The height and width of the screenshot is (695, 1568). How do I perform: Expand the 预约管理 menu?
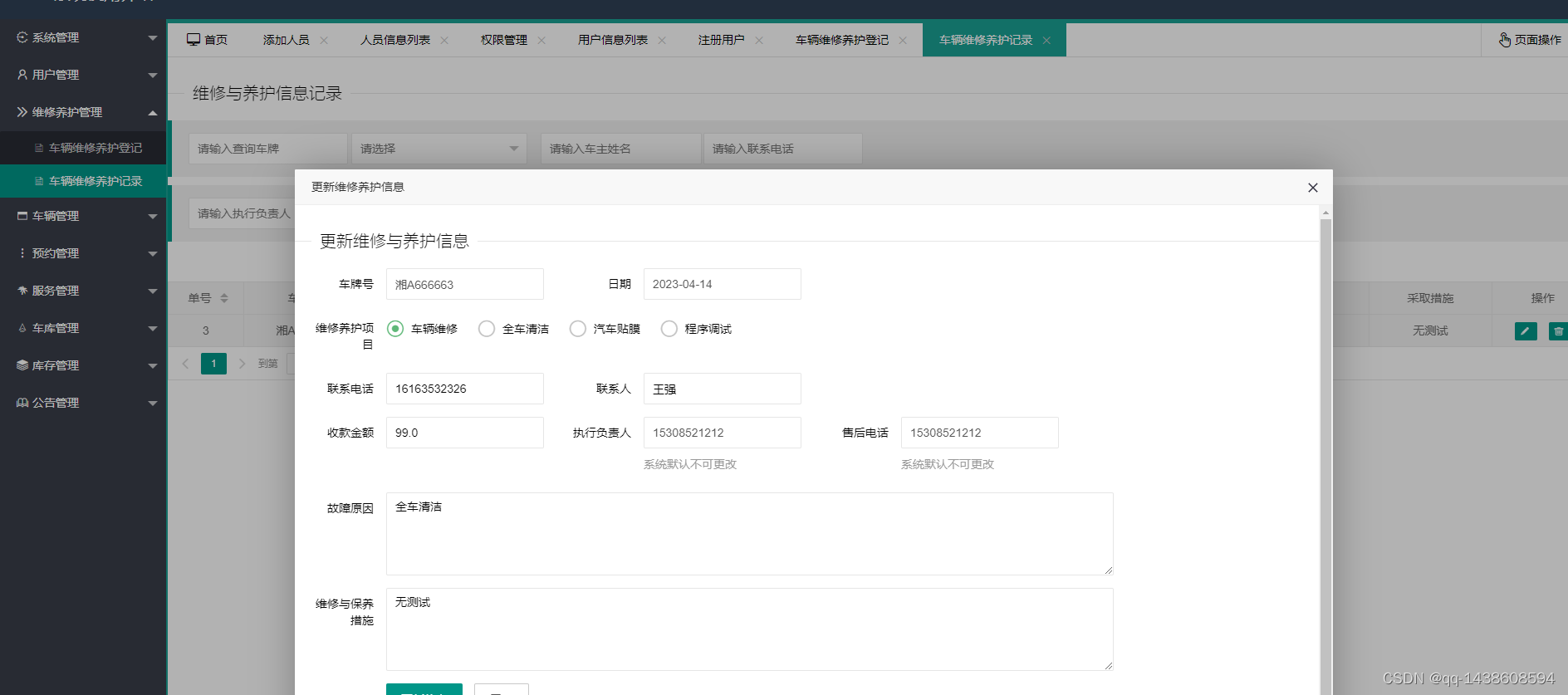tap(153, 254)
